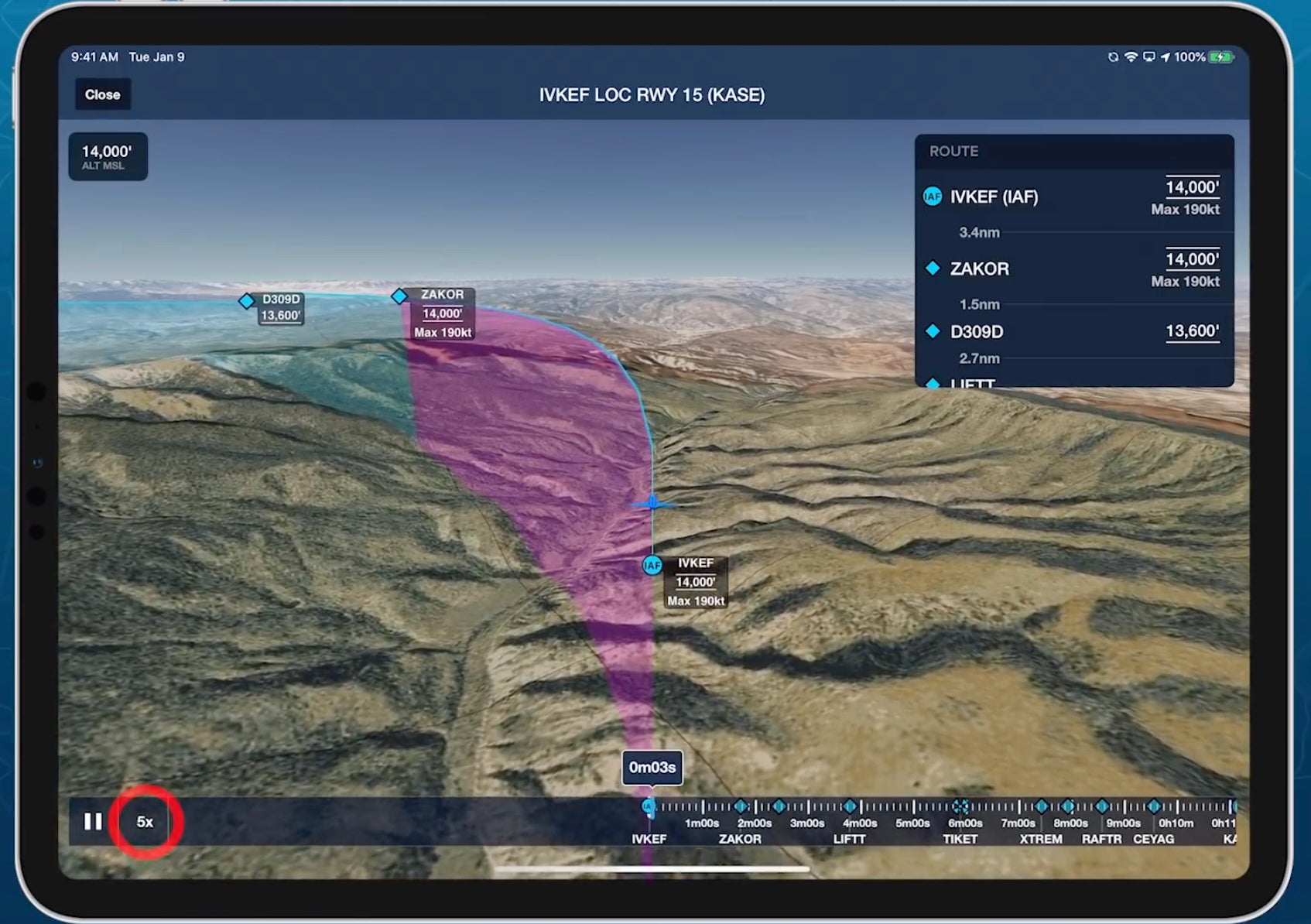1311x924 pixels.
Task: Jump to XTREM marker on timeline
Action: (x=1041, y=807)
